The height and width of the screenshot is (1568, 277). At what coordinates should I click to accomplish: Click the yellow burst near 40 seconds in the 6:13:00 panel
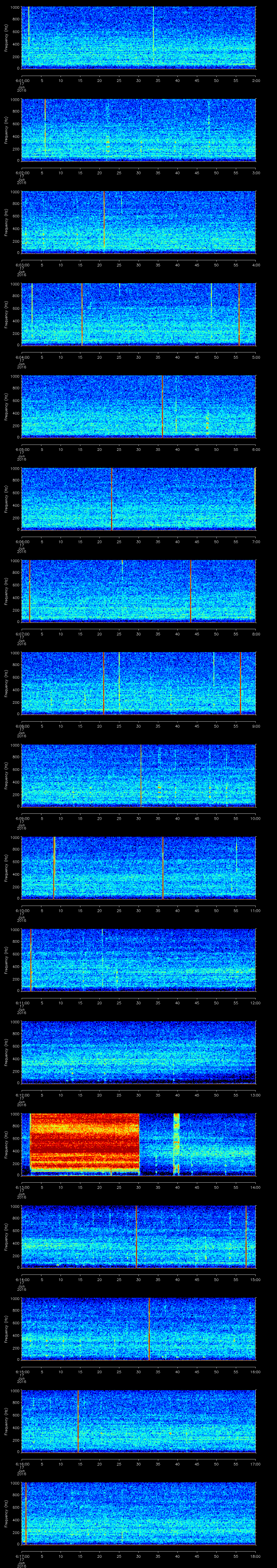coord(177,1144)
